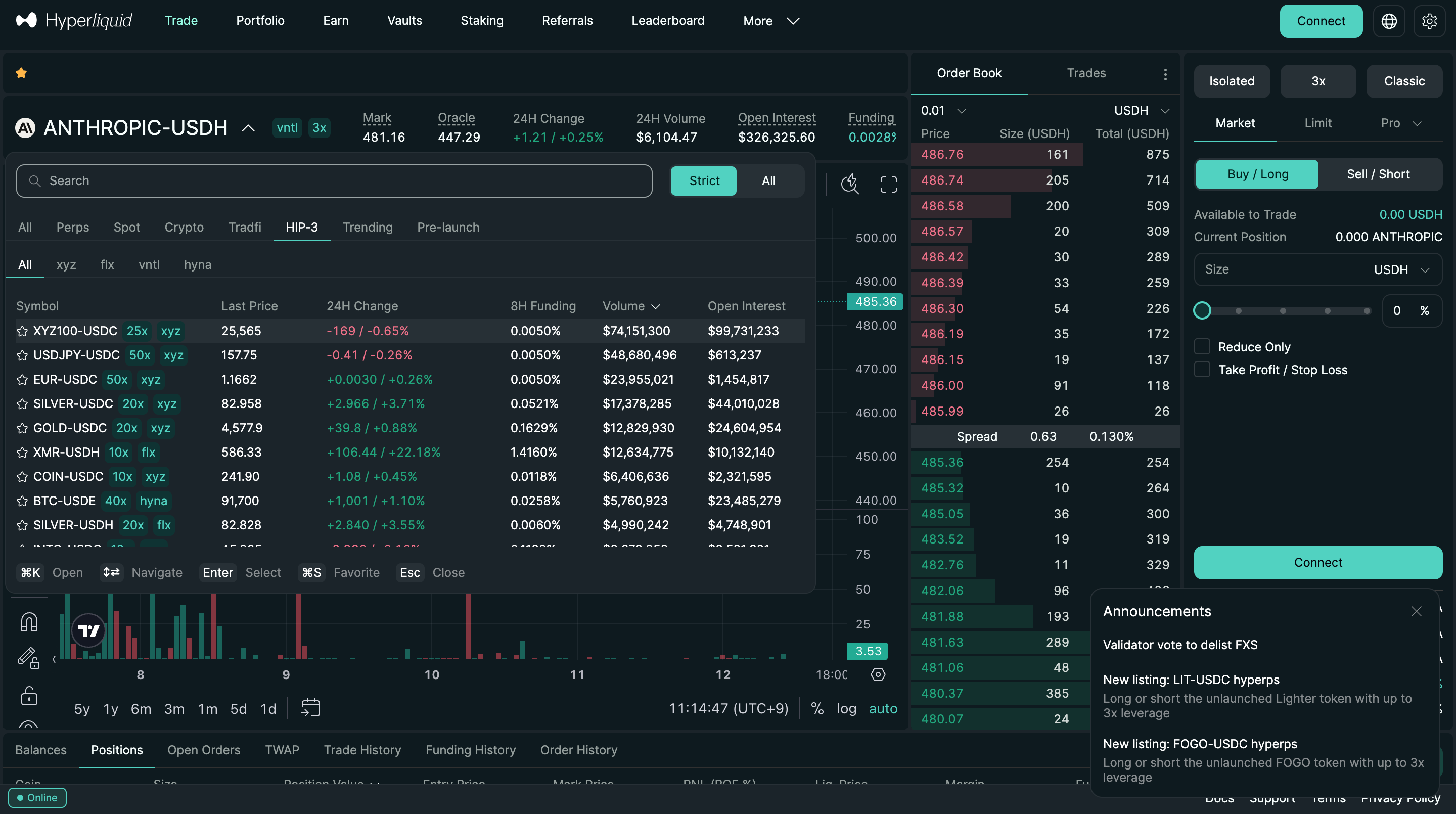This screenshot has height=814, width=1456.
Task: Enable the Reduce Only checkbox
Action: [x=1202, y=346]
